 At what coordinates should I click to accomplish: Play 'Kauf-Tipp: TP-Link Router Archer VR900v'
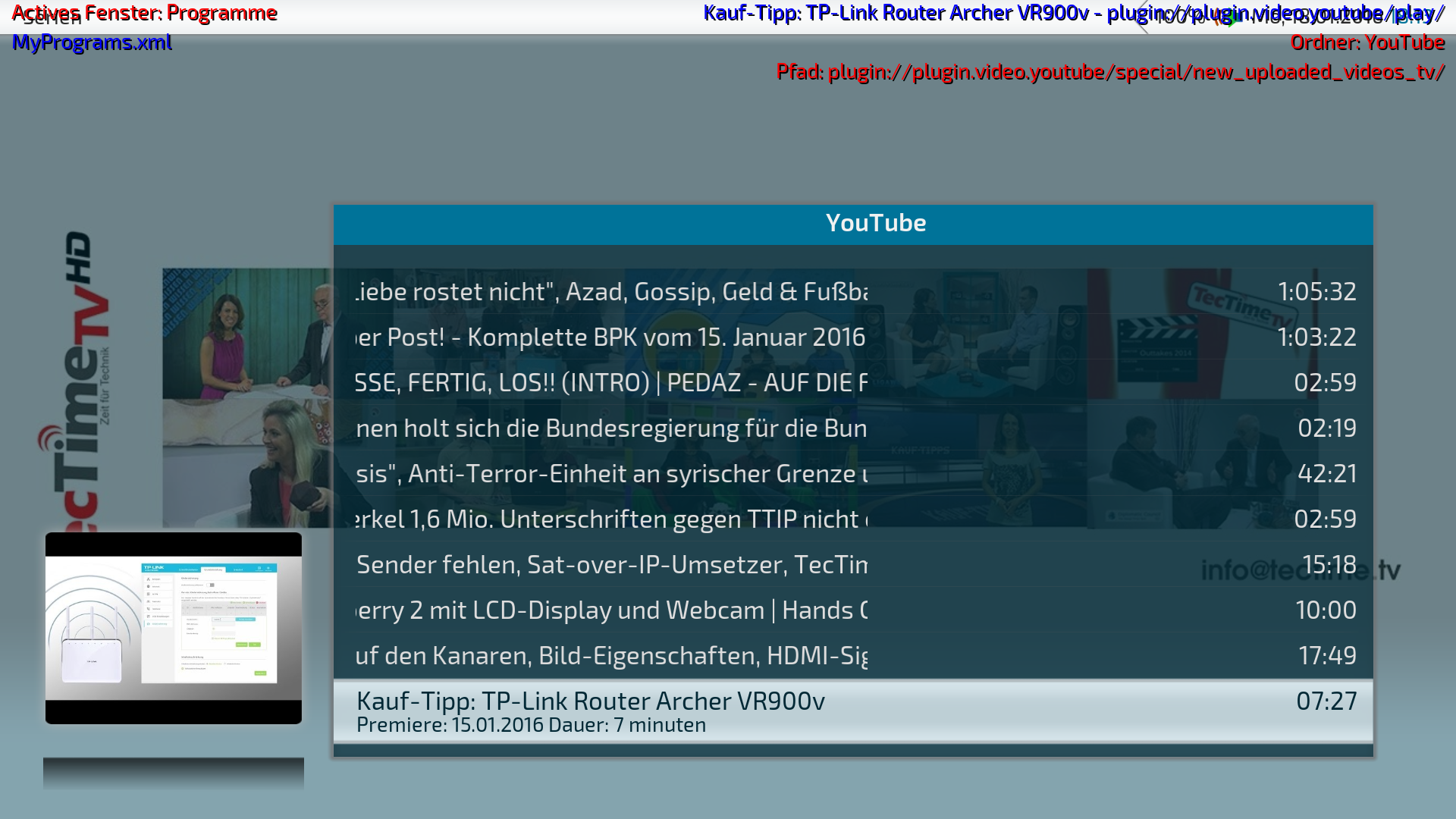(x=853, y=711)
